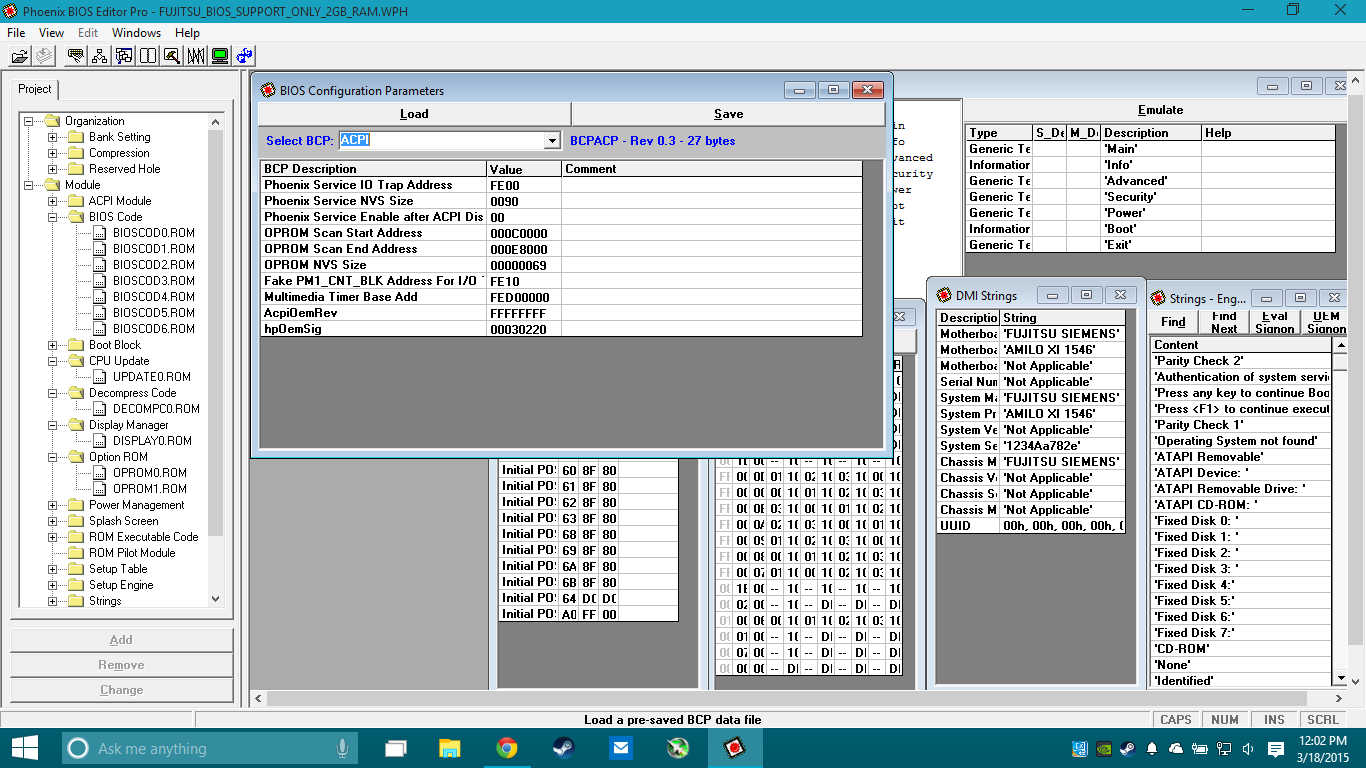Click the keyboard BCP editor toolbar icon
1366x768 pixels.
[76, 56]
